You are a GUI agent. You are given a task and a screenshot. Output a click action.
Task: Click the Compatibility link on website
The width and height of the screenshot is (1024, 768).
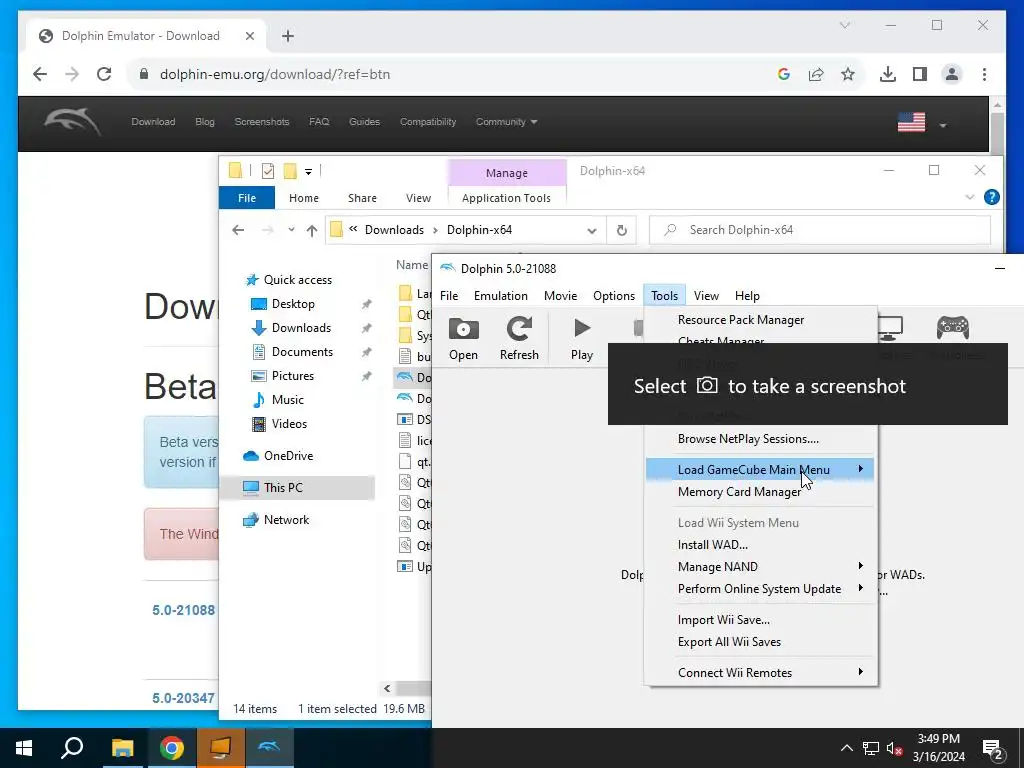coord(428,121)
